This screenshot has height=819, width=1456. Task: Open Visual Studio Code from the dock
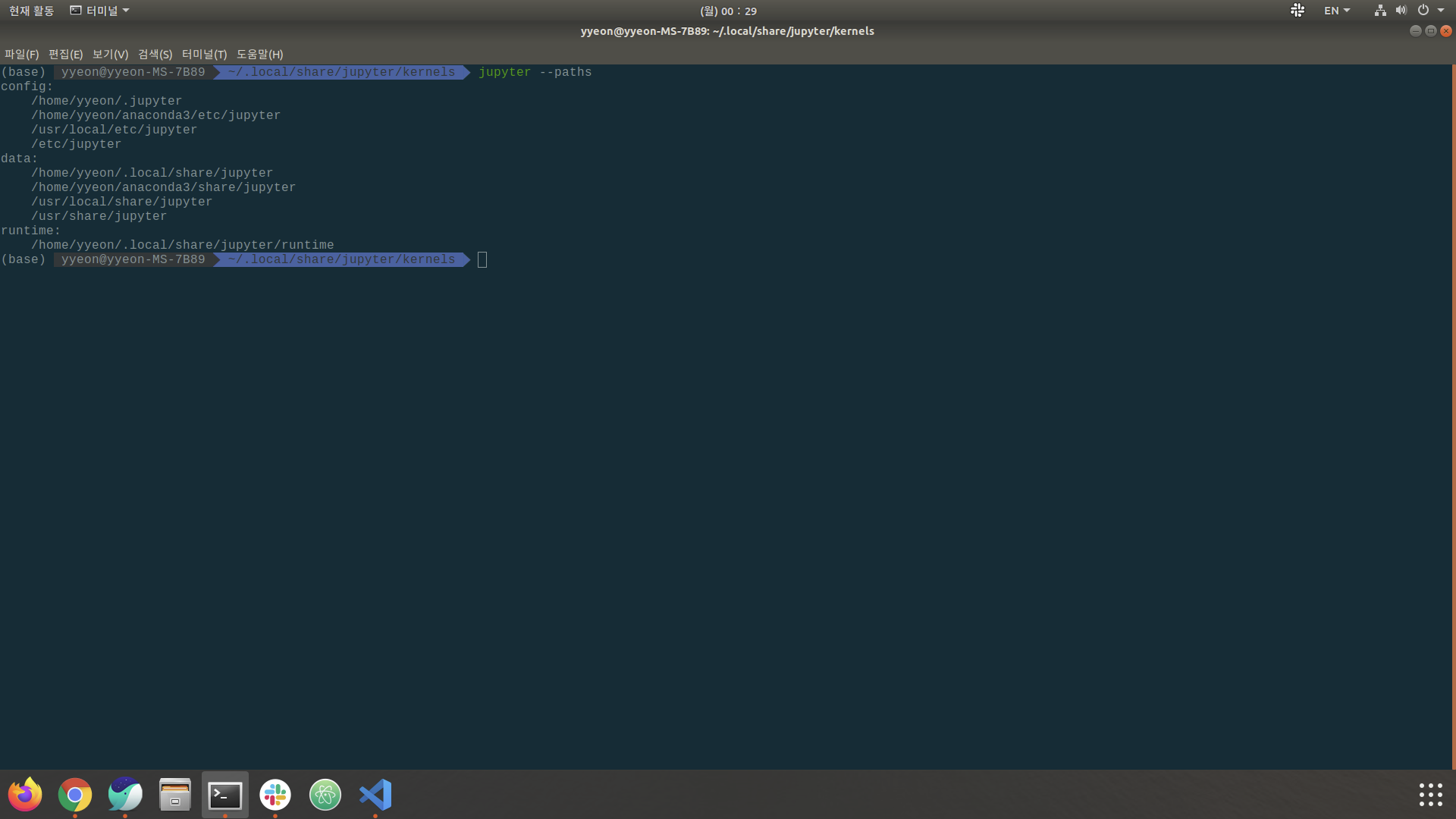coord(375,795)
